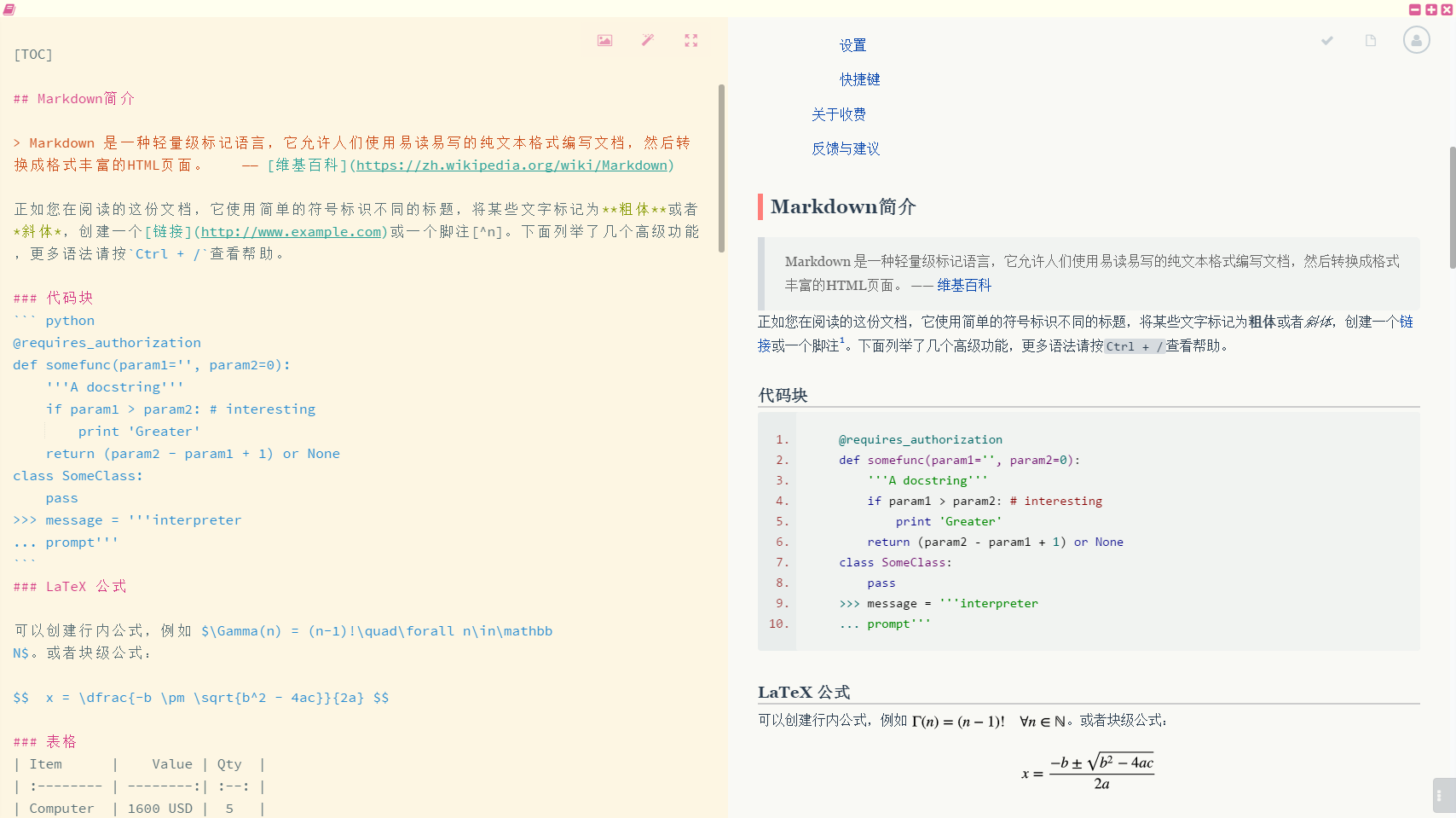Open the user avatar account icon
This screenshot has height=818, width=1456.
[1417, 39]
